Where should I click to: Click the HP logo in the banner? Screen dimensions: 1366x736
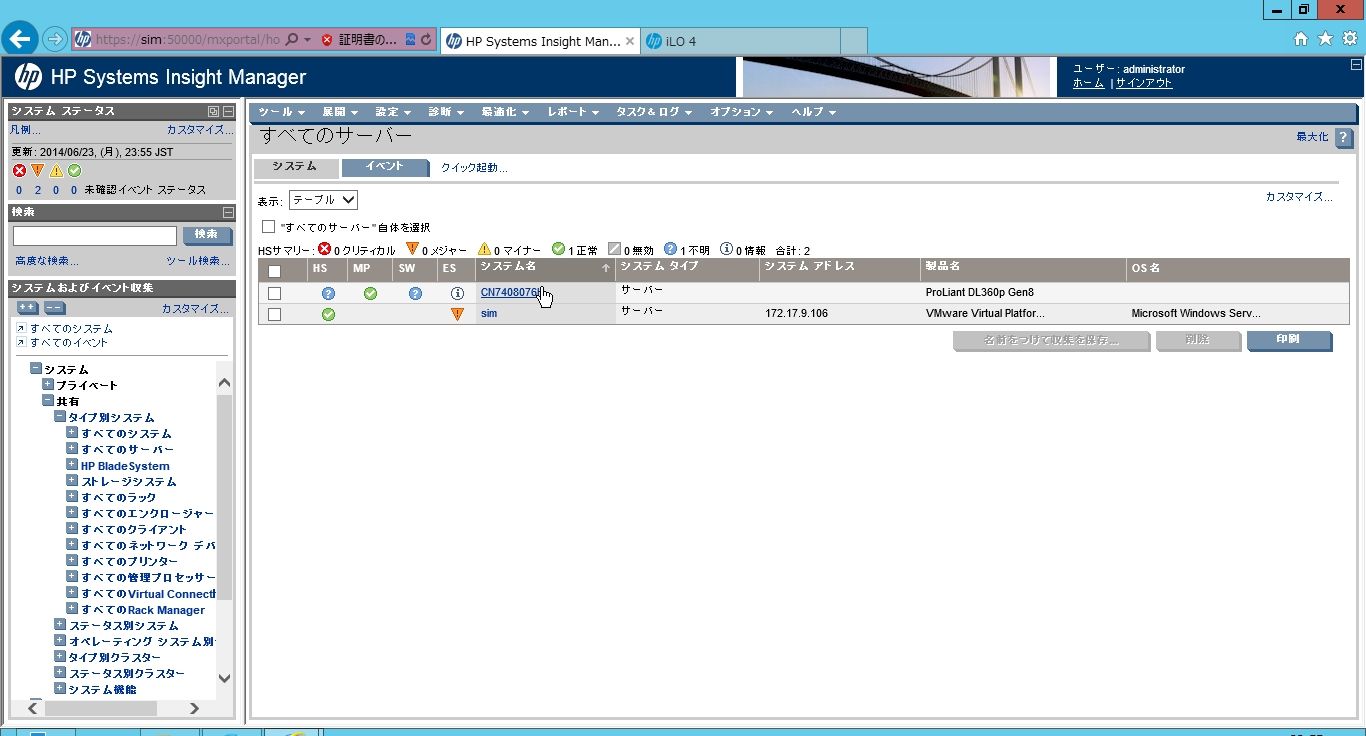[x=29, y=76]
